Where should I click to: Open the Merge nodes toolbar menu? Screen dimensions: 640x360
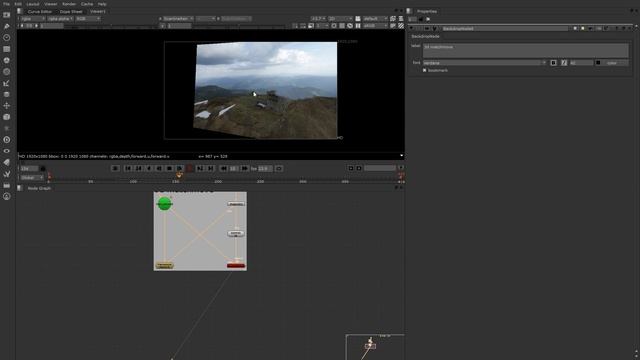(7, 94)
